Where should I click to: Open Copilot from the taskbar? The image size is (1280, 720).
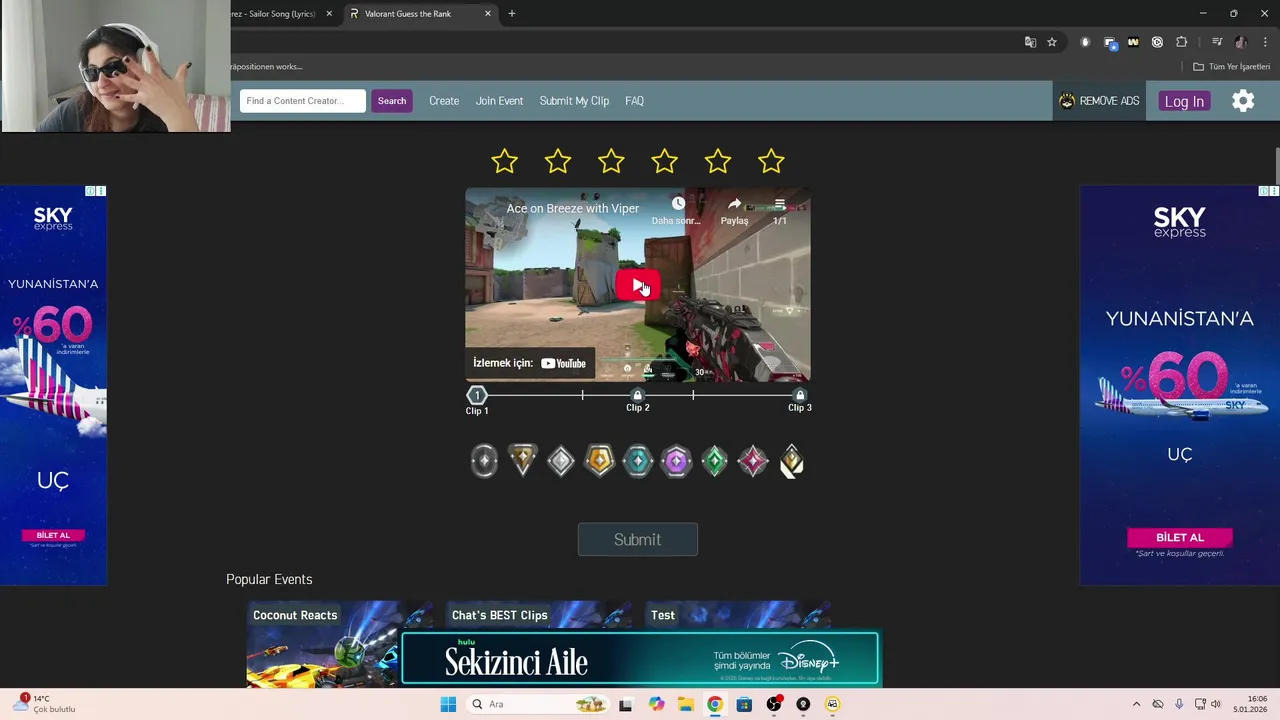click(x=656, y=704)
